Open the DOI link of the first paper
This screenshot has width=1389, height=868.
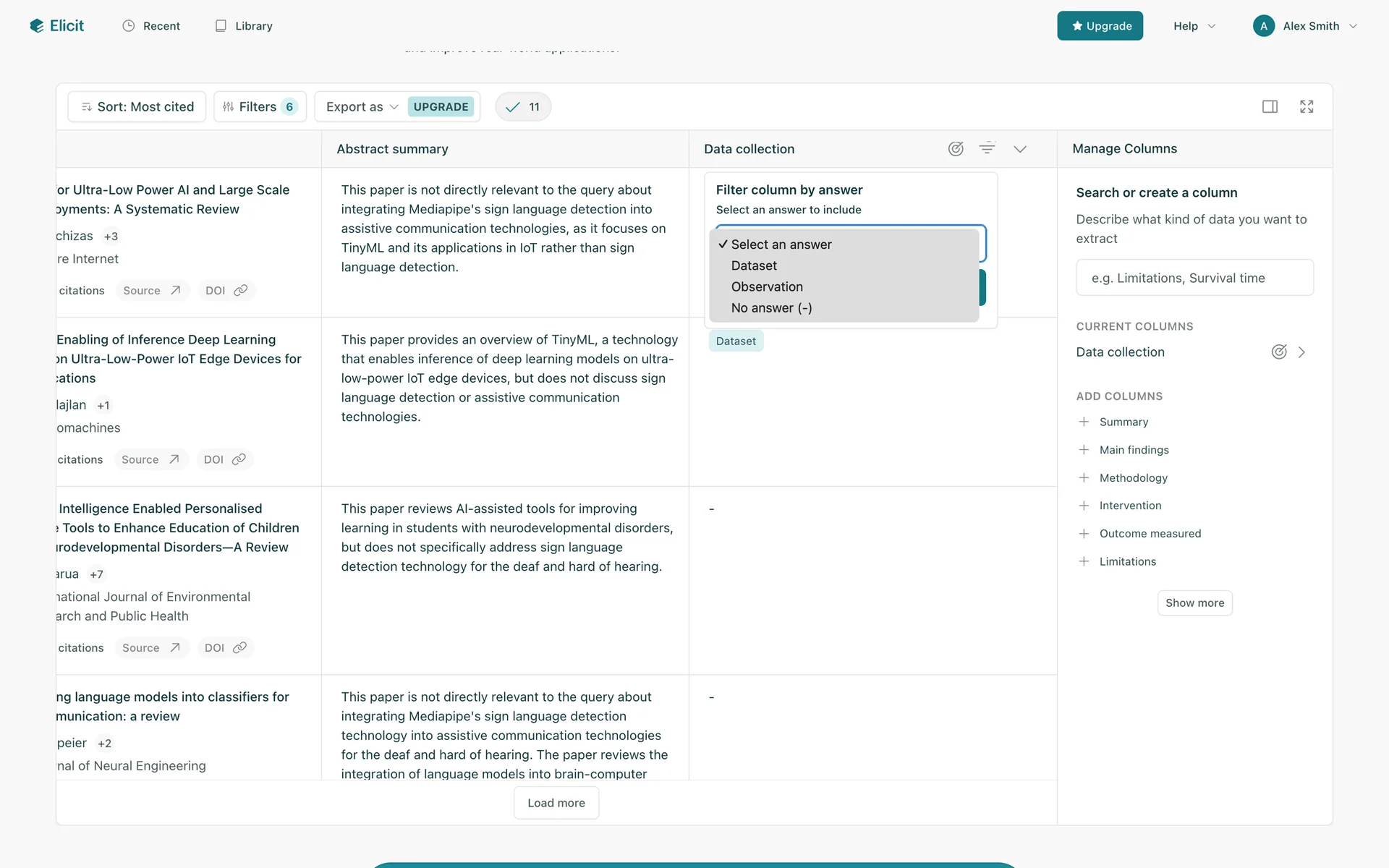coord(226,291)
